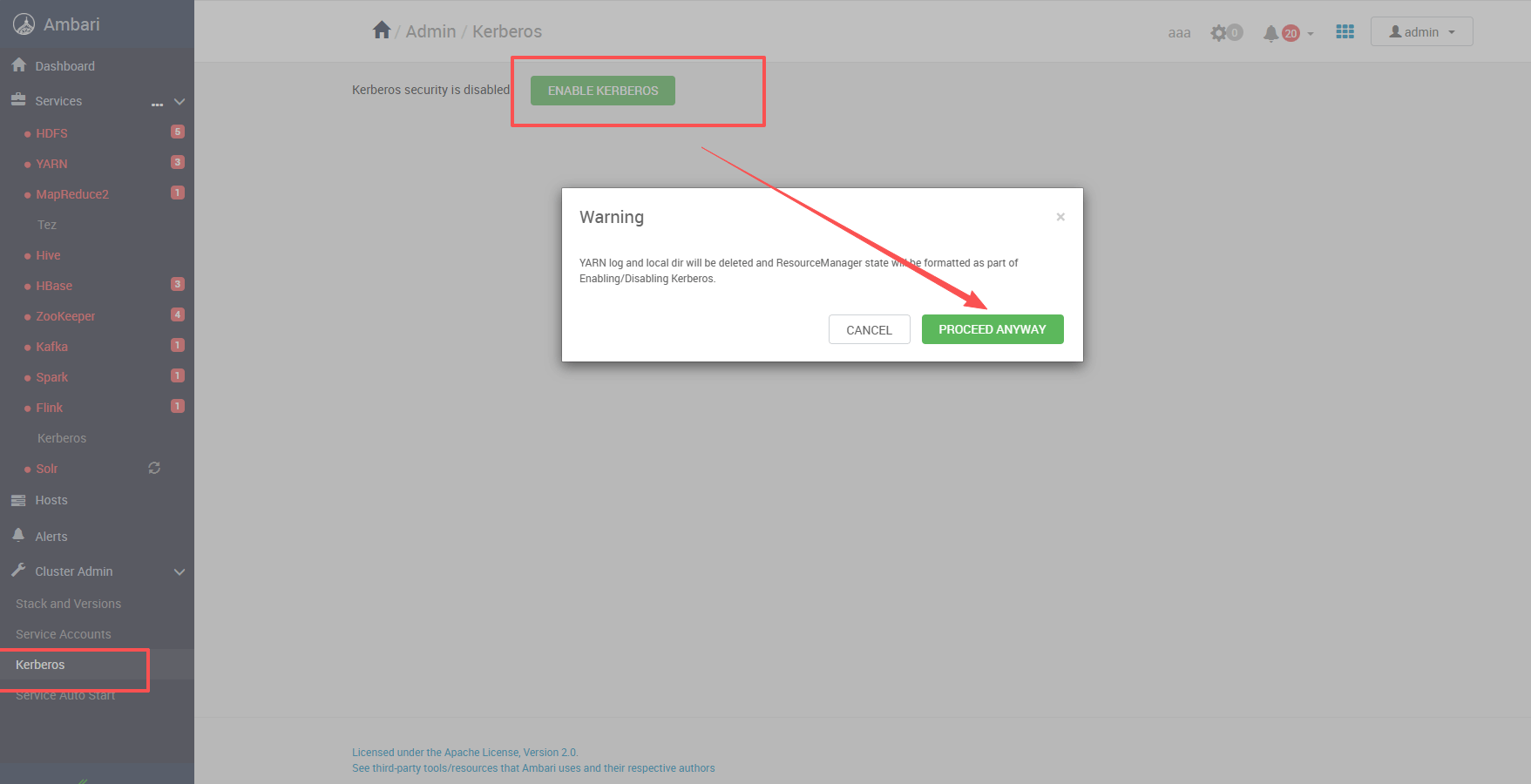Viewport: 1531px width, 784px height.
Task: Collapse the Cluster Admin section chevron
Action: [180, 572]
